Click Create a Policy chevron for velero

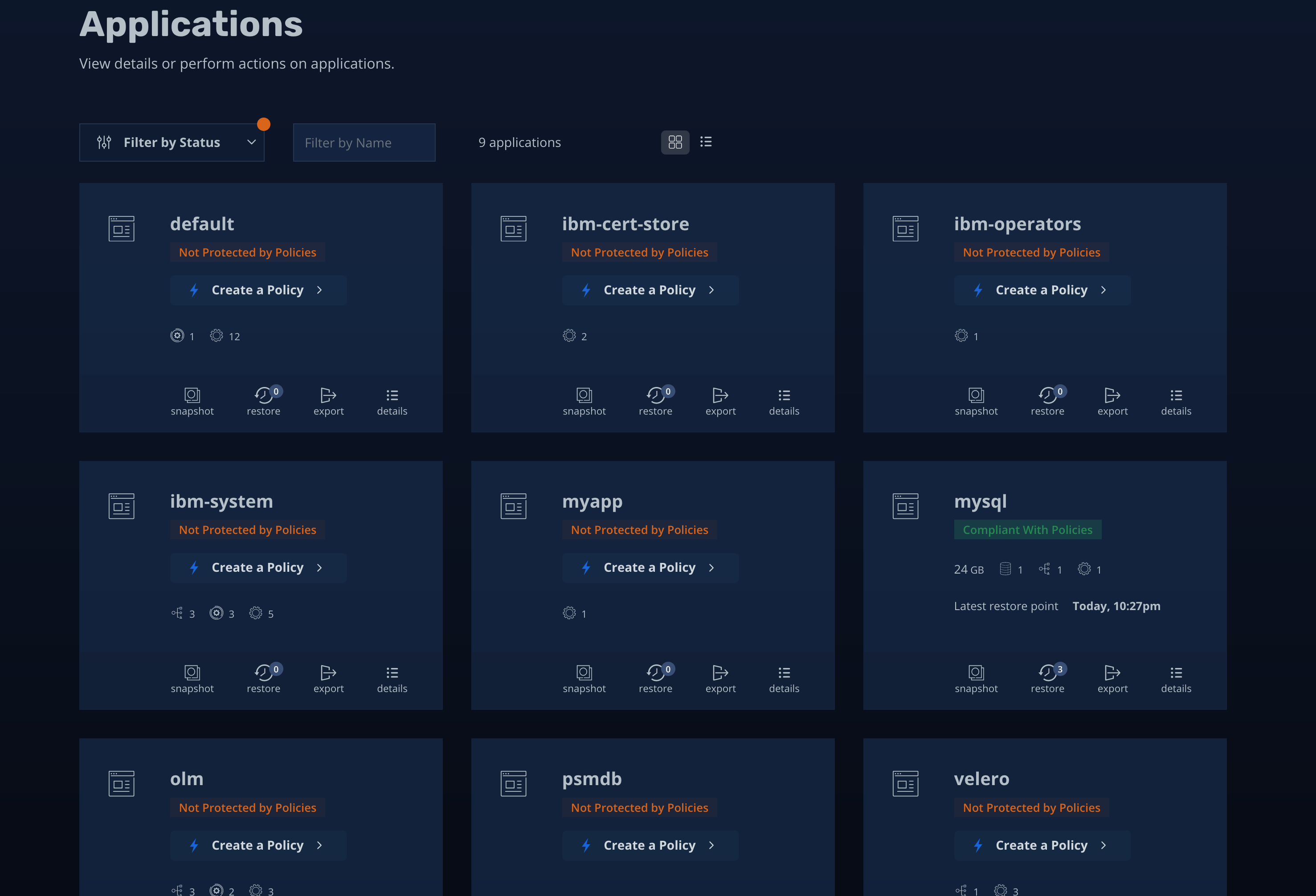tap(1103, 845)
